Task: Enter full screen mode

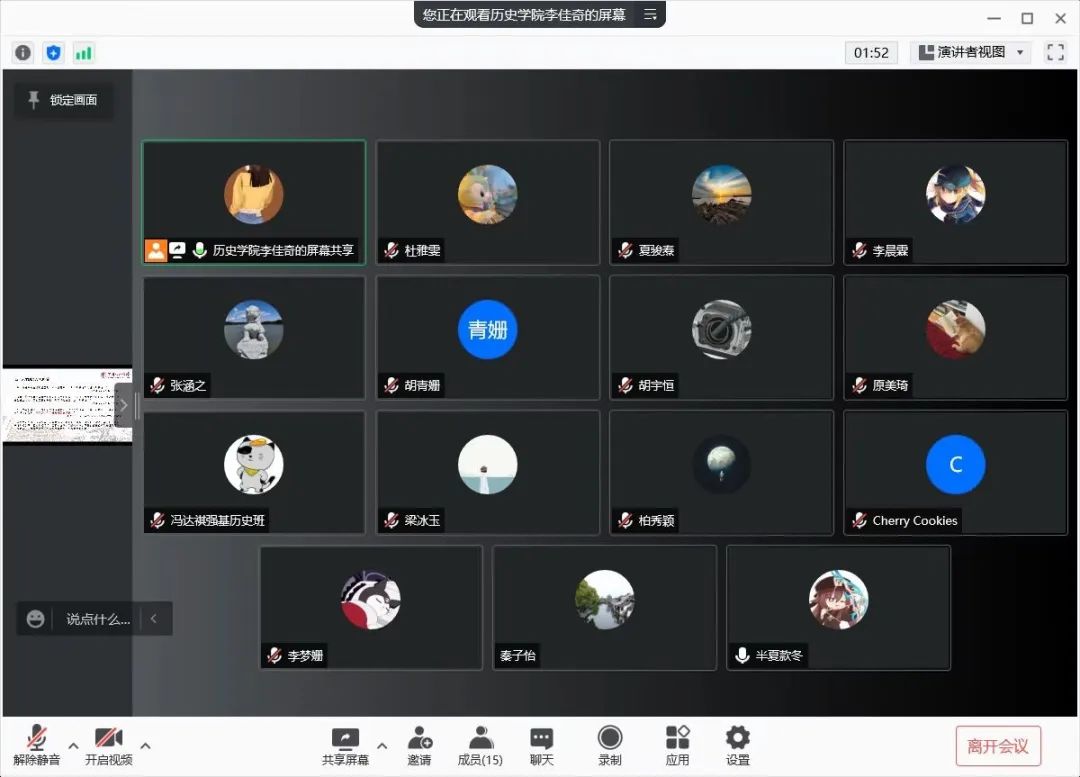Action: click(1055, 52)
